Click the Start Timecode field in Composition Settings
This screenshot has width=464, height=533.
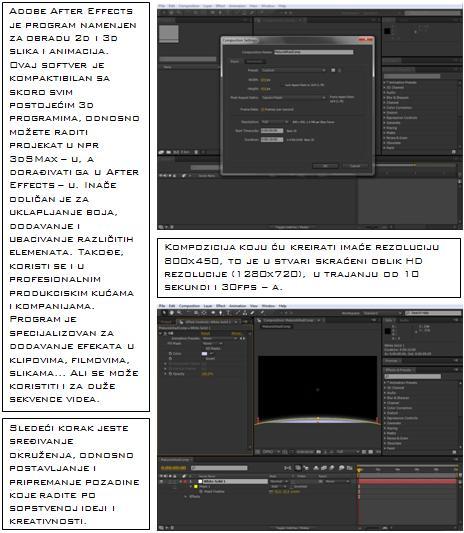click(272, 131)
